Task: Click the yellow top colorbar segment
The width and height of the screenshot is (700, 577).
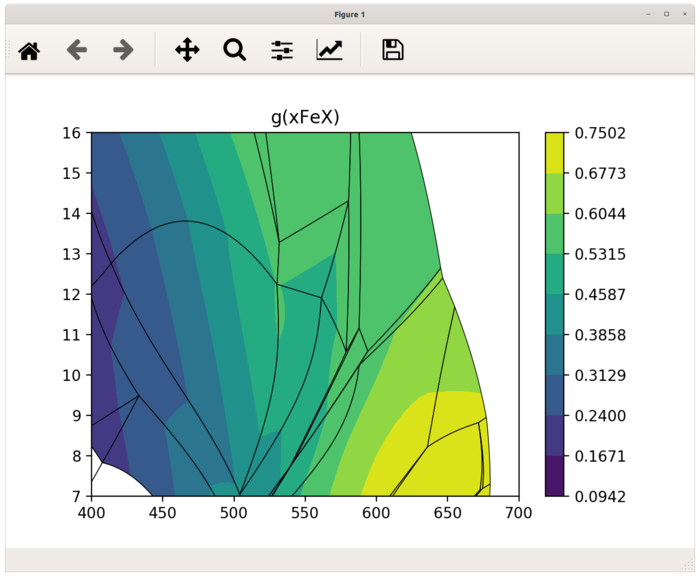Action: (x=554, y=153)
